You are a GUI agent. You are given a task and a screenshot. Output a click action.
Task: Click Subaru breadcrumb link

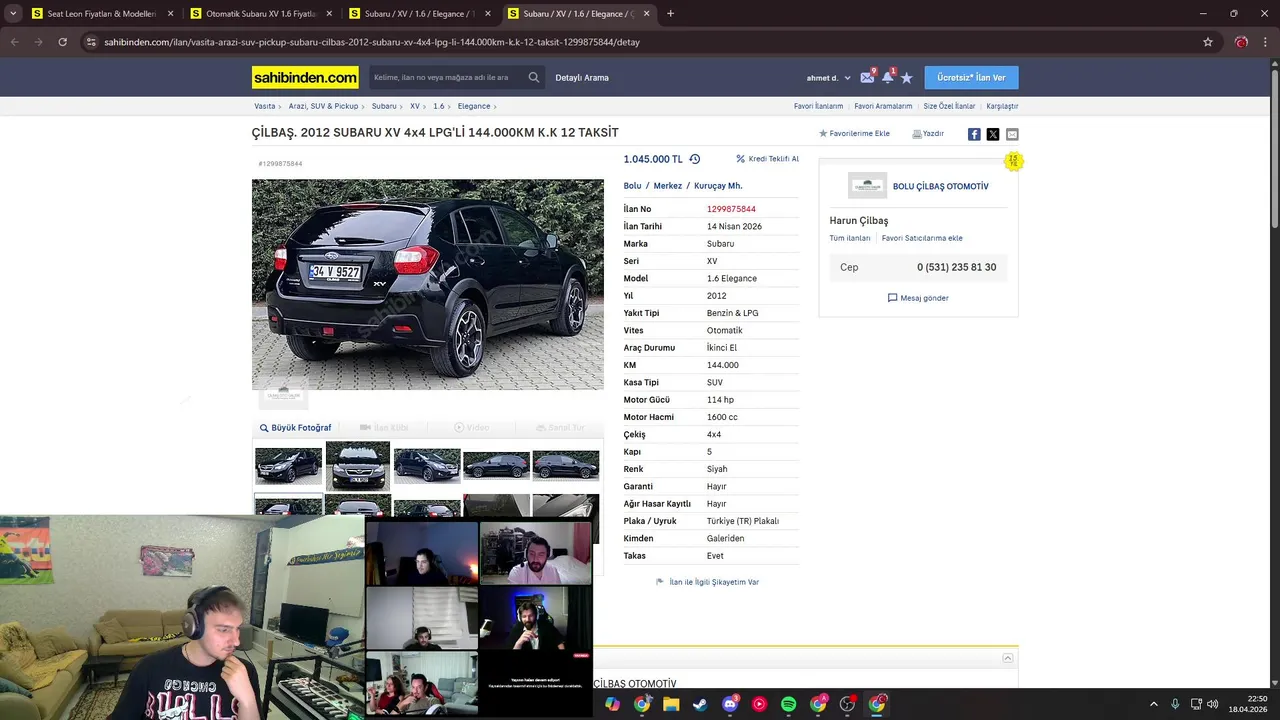click(384, 106)
